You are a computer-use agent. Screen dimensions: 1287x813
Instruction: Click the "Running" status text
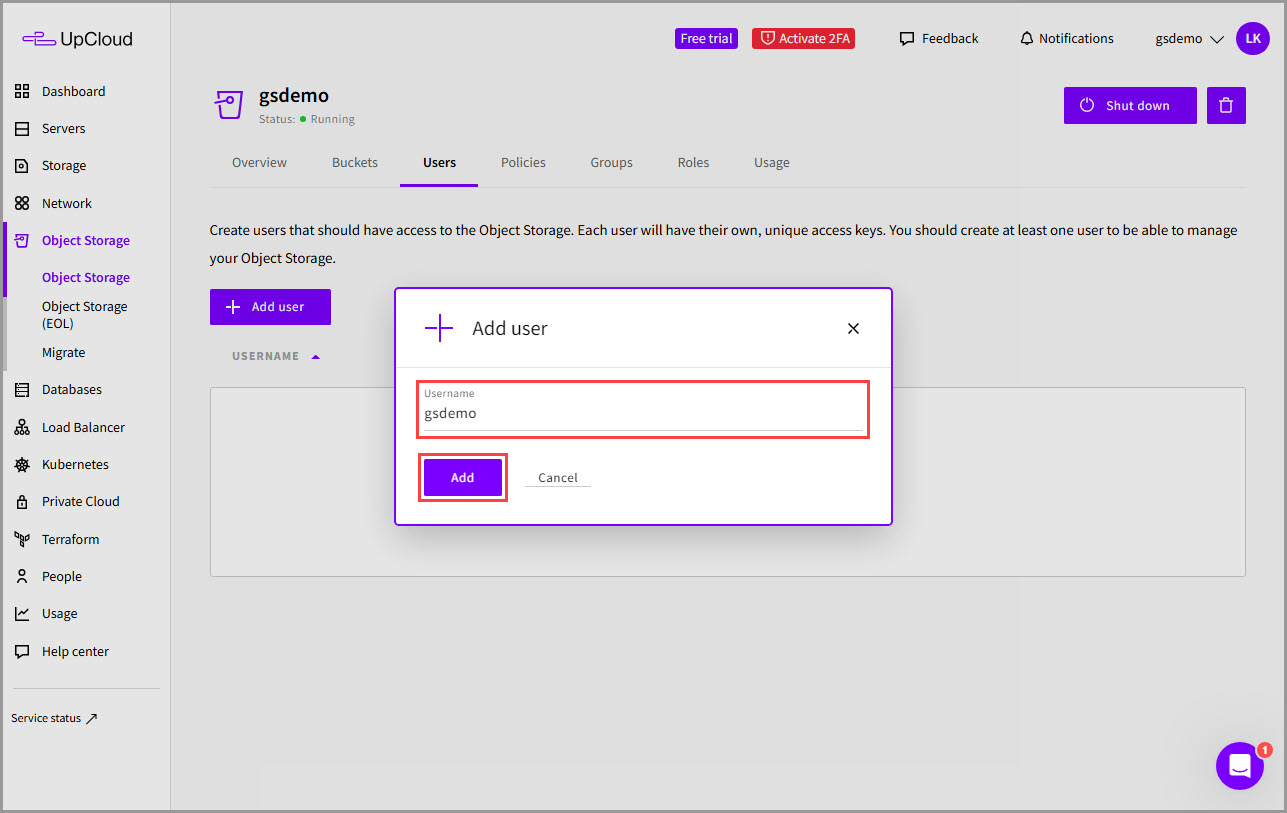333,119
